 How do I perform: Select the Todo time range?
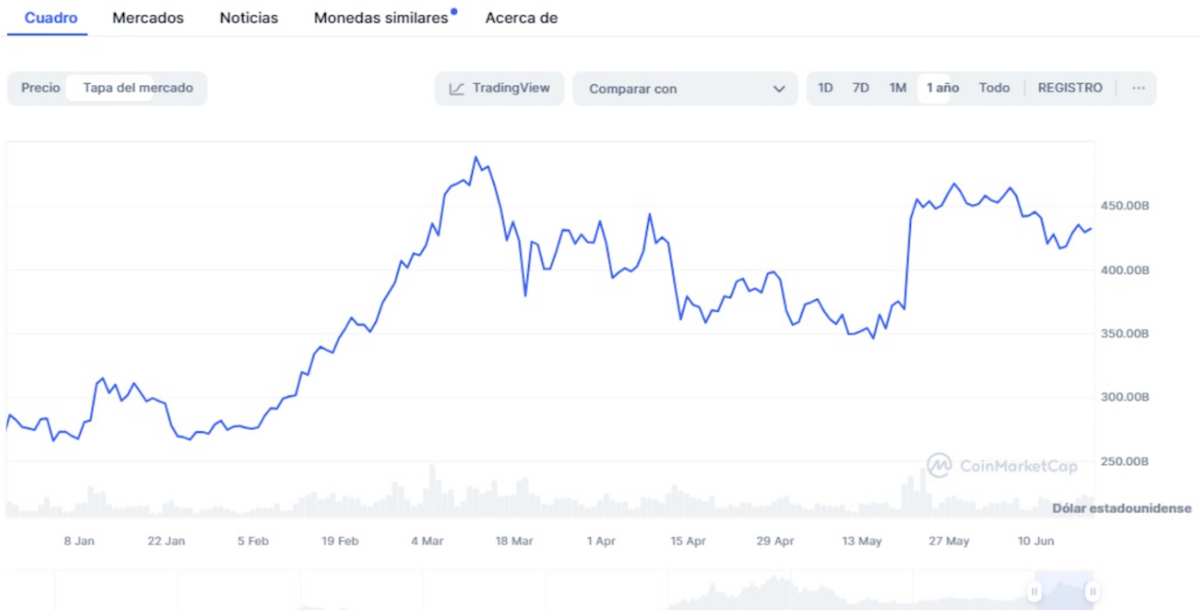pyautogui.click(x=994, y=88)
